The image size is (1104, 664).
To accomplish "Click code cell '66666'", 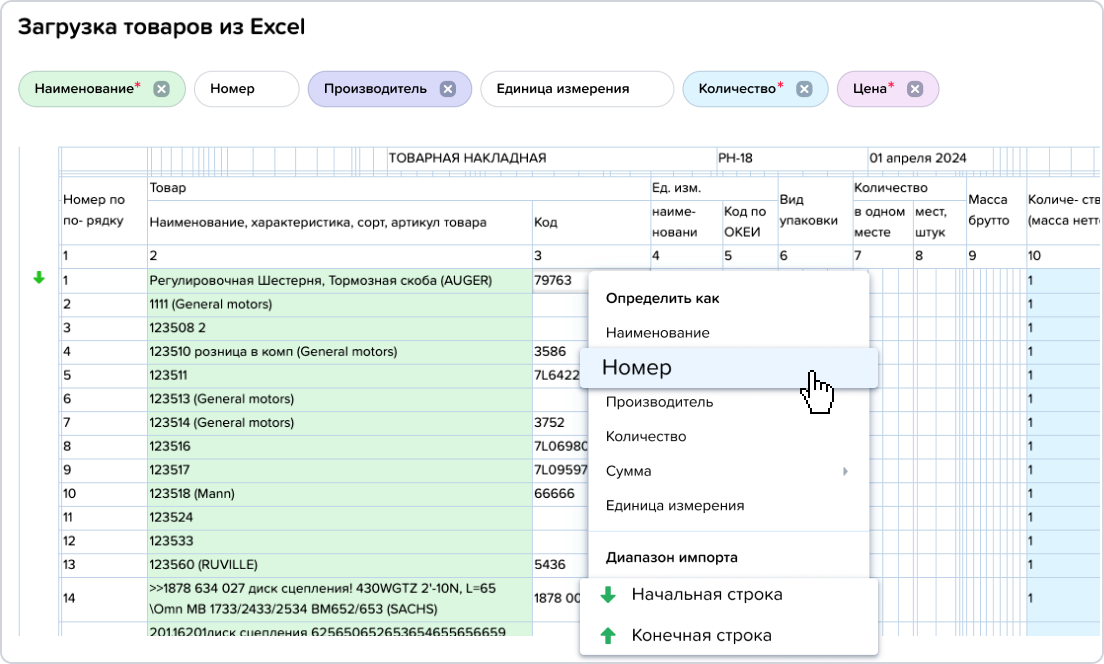I will pyautogui.click(x=560, y=494).
